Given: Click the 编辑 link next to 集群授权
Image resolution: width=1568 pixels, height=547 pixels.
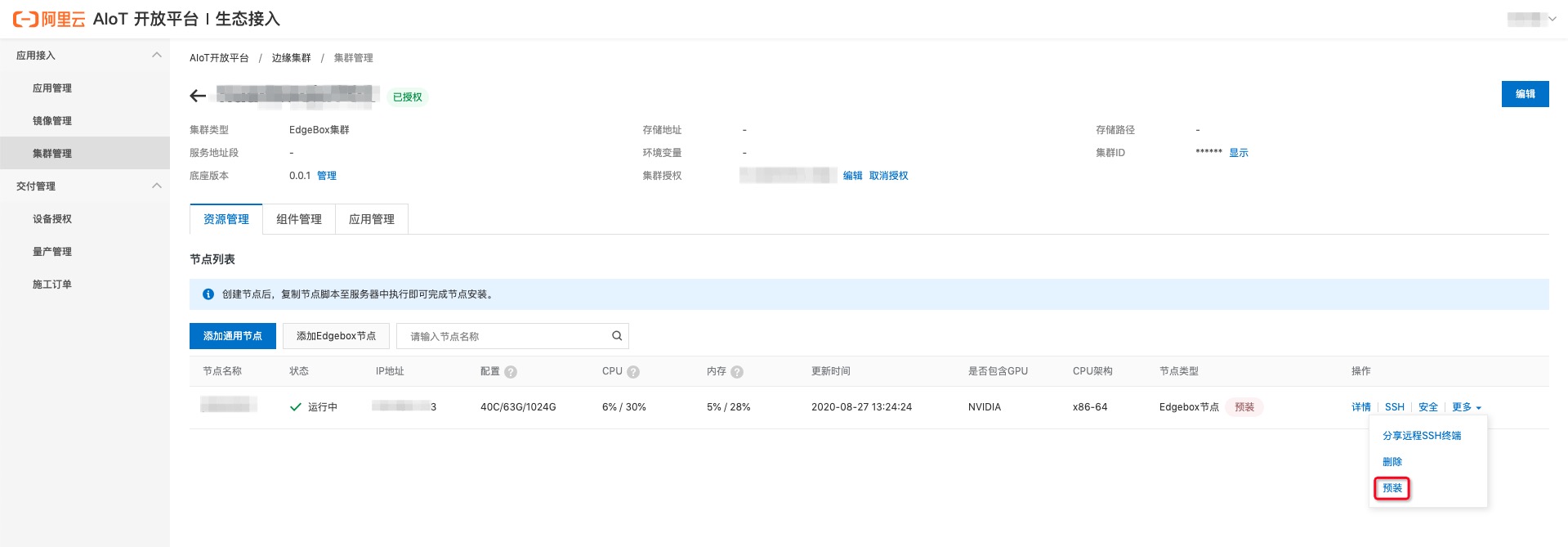Looking at the screenshot, I should click(853, 176).
